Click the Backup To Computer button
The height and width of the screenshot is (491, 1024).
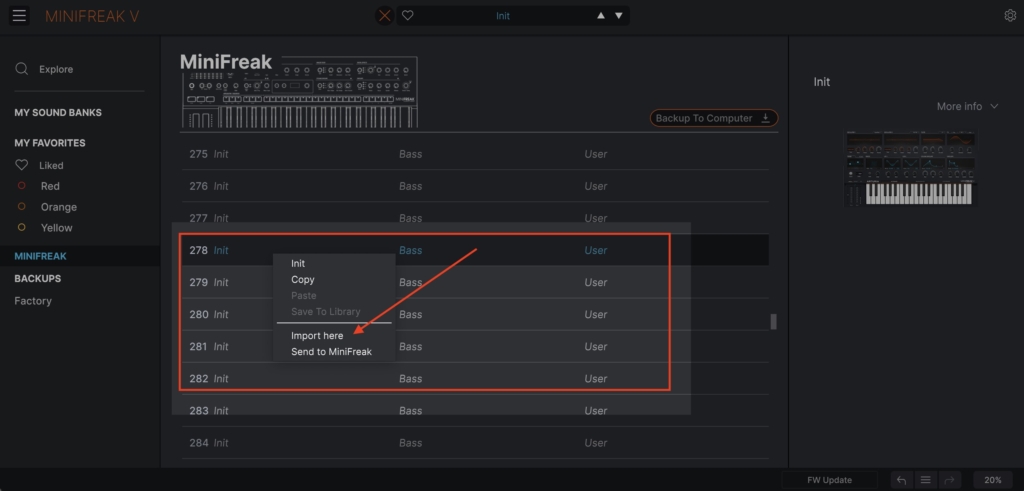point(713,118)
